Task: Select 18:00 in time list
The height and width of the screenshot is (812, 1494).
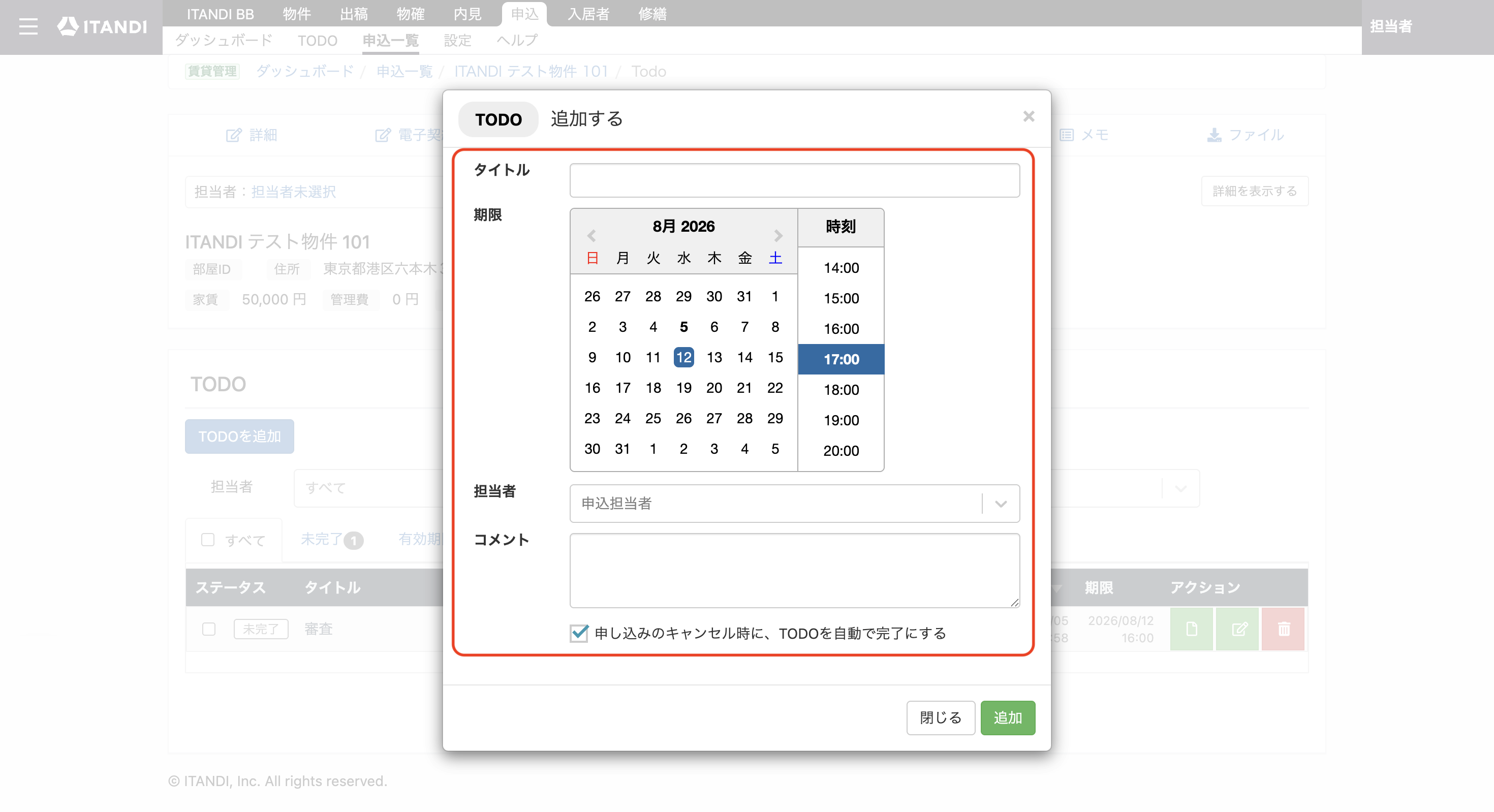Action: pos(841,390)
